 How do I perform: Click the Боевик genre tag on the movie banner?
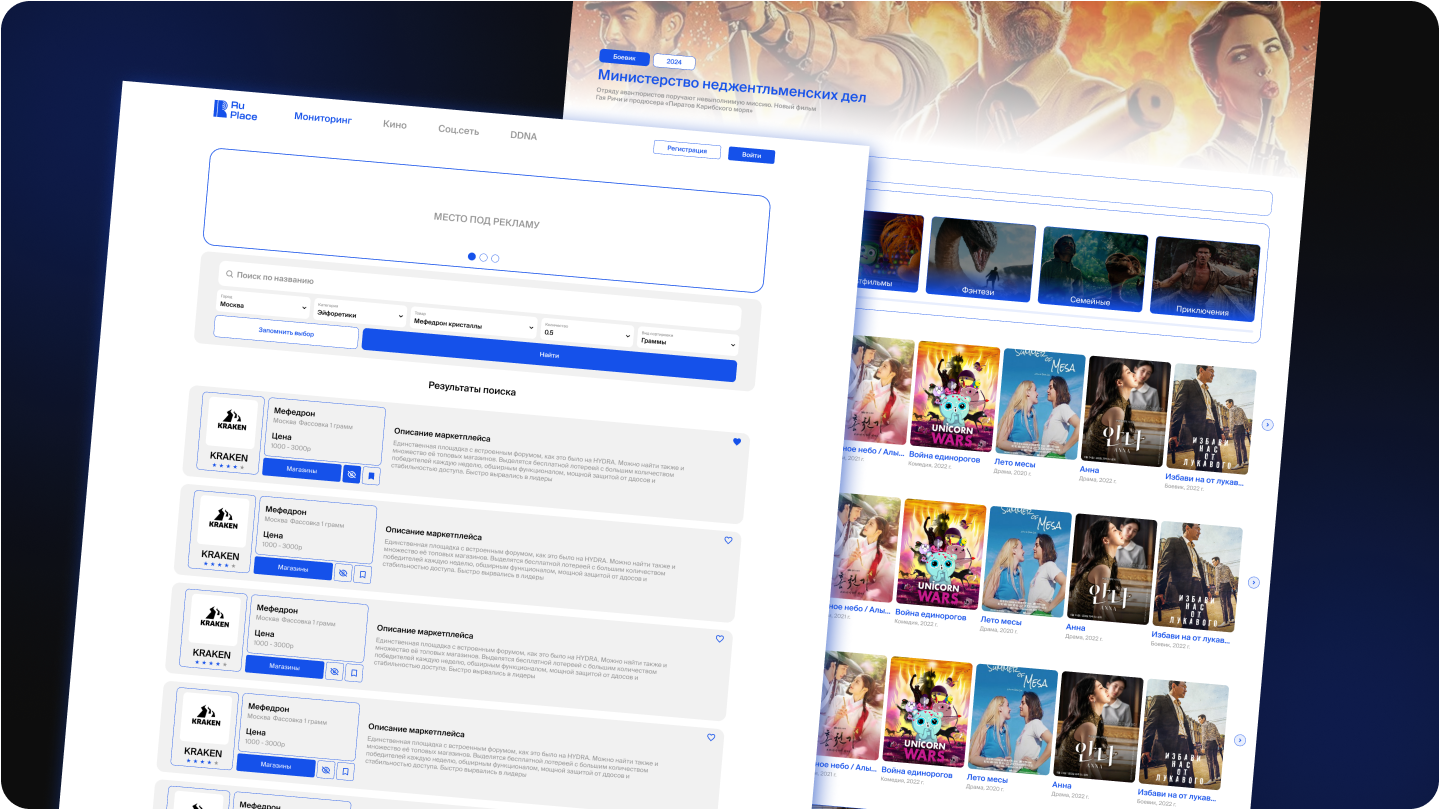coord(624,58)
